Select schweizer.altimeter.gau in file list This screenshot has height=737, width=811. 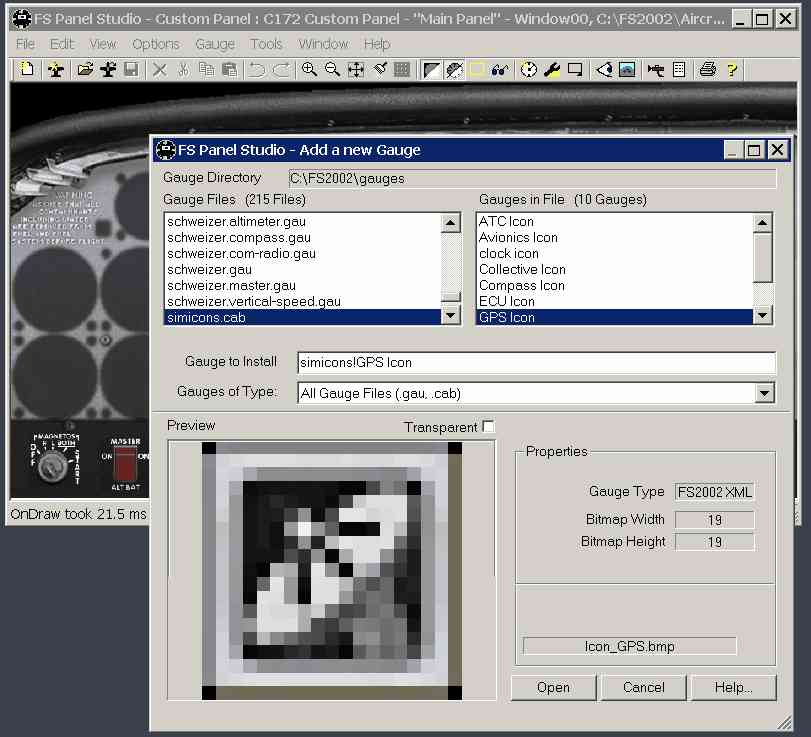pyautogui.click(x=303, y=221)
